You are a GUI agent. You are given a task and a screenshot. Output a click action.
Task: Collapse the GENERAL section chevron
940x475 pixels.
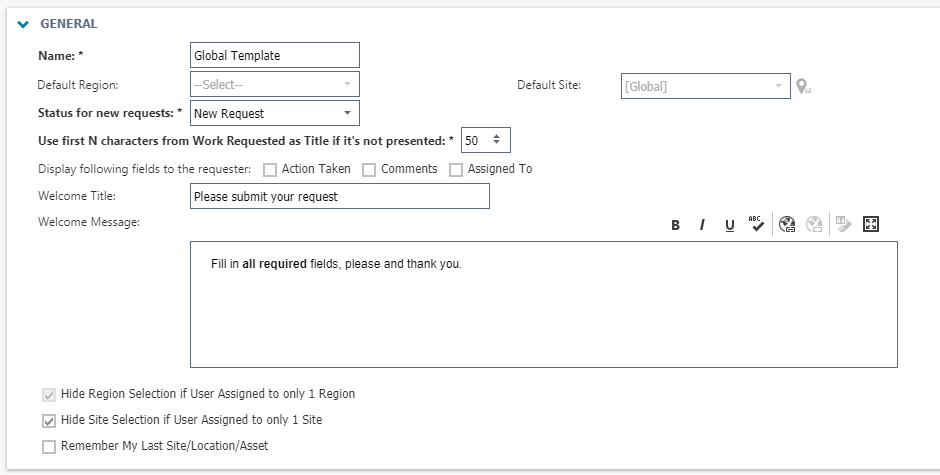pos(23,24)
